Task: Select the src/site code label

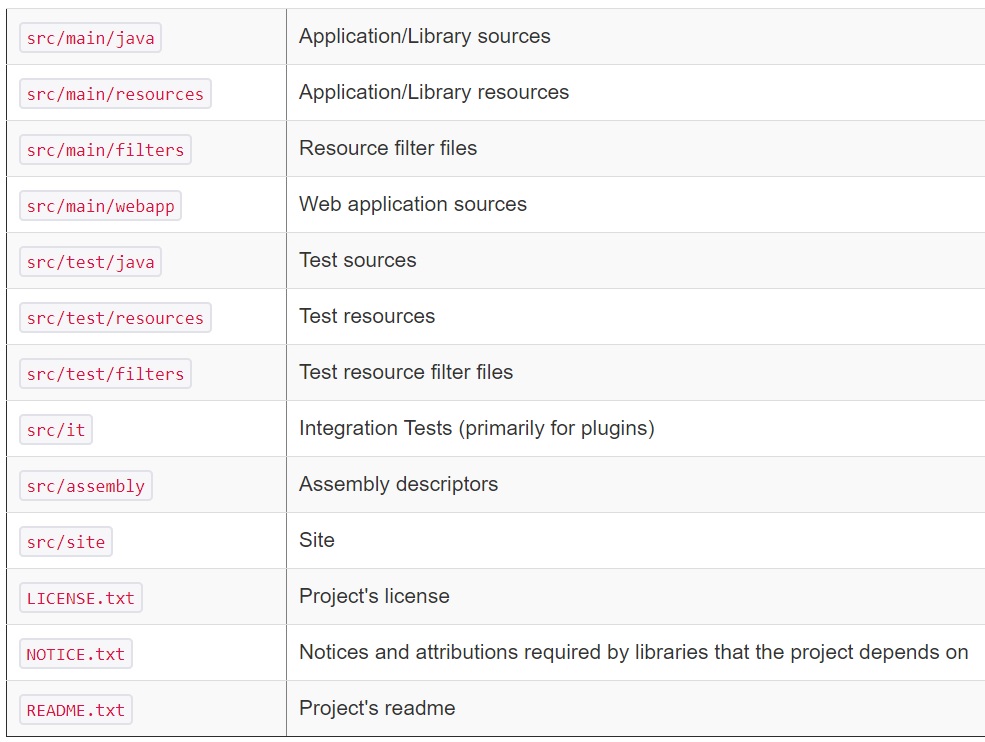Action: (66, 542)
